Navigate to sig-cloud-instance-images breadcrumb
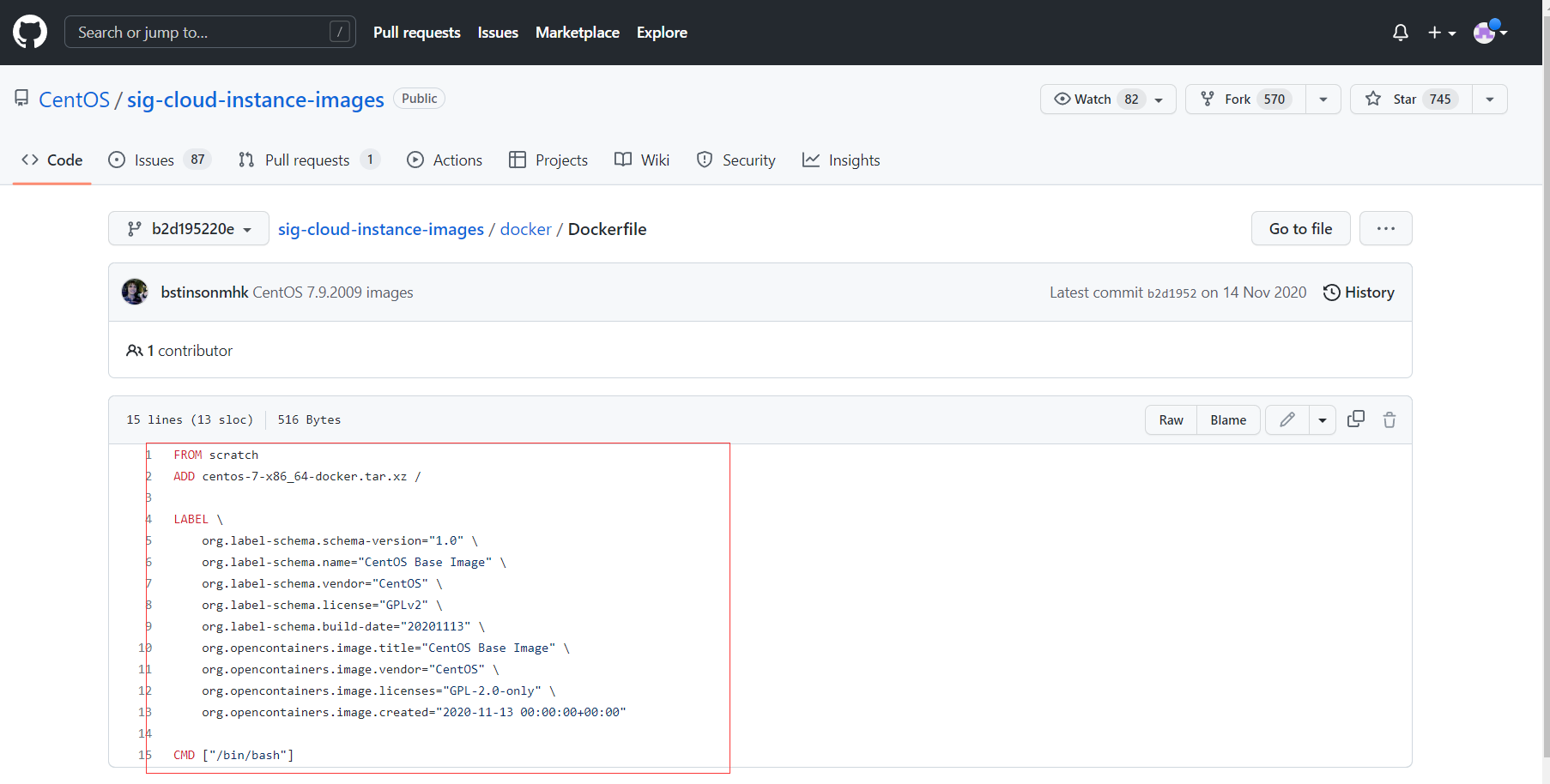1550x784 pixels. [x=381, y=229]
